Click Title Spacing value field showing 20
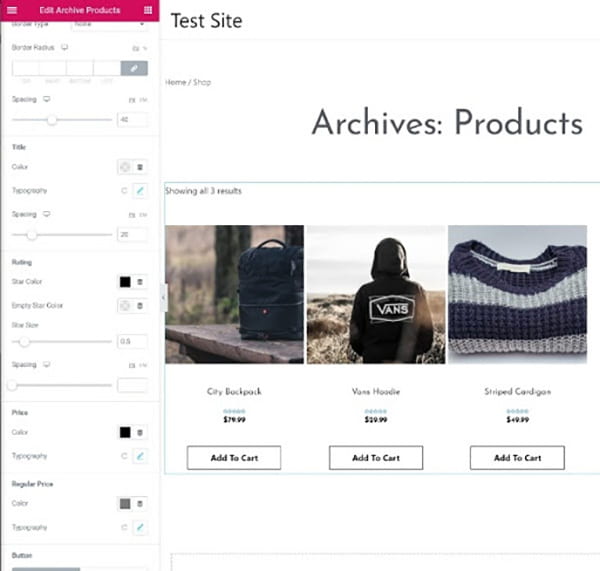 pos(132,234)
